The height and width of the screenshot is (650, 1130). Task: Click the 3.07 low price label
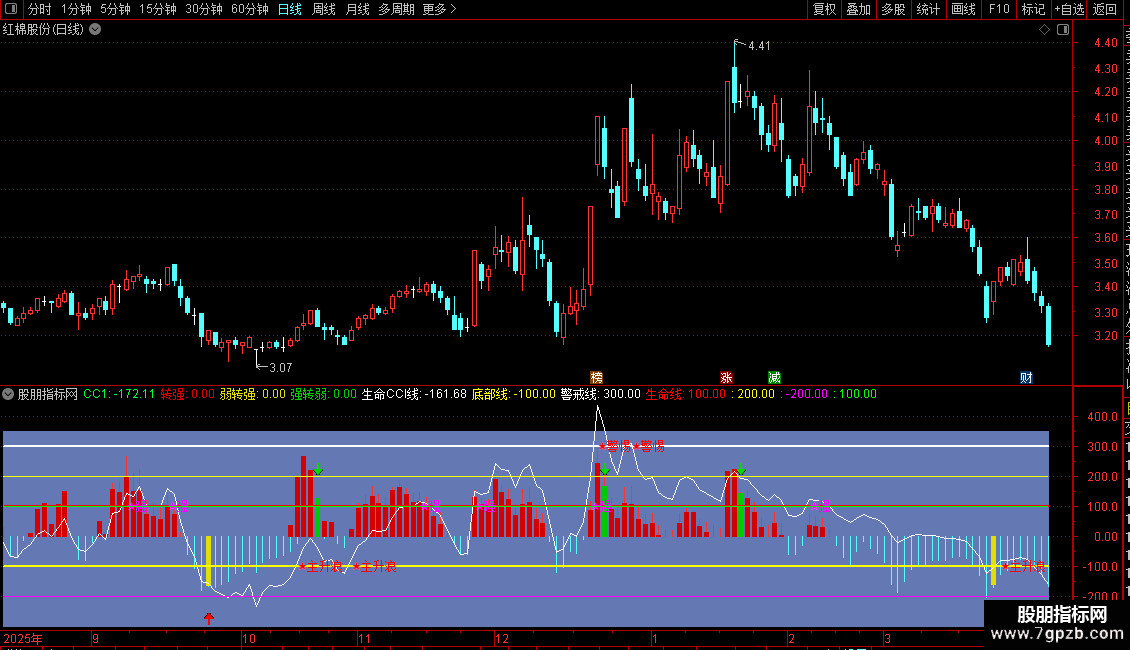coord(280,368)
